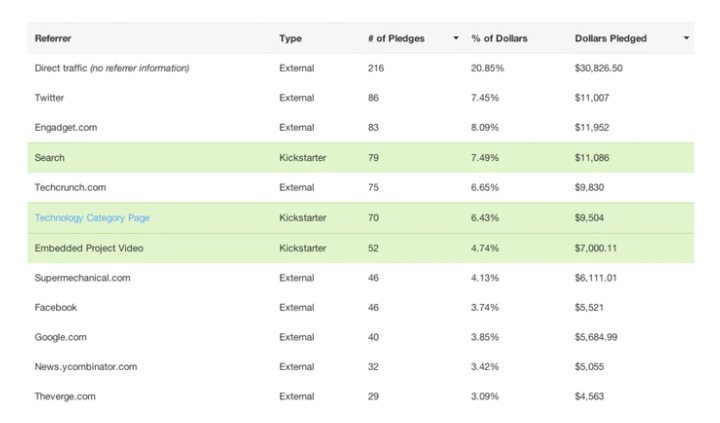
Task: Click the Dollars Pledged sort arrow
Action: (x=686, y=39)
